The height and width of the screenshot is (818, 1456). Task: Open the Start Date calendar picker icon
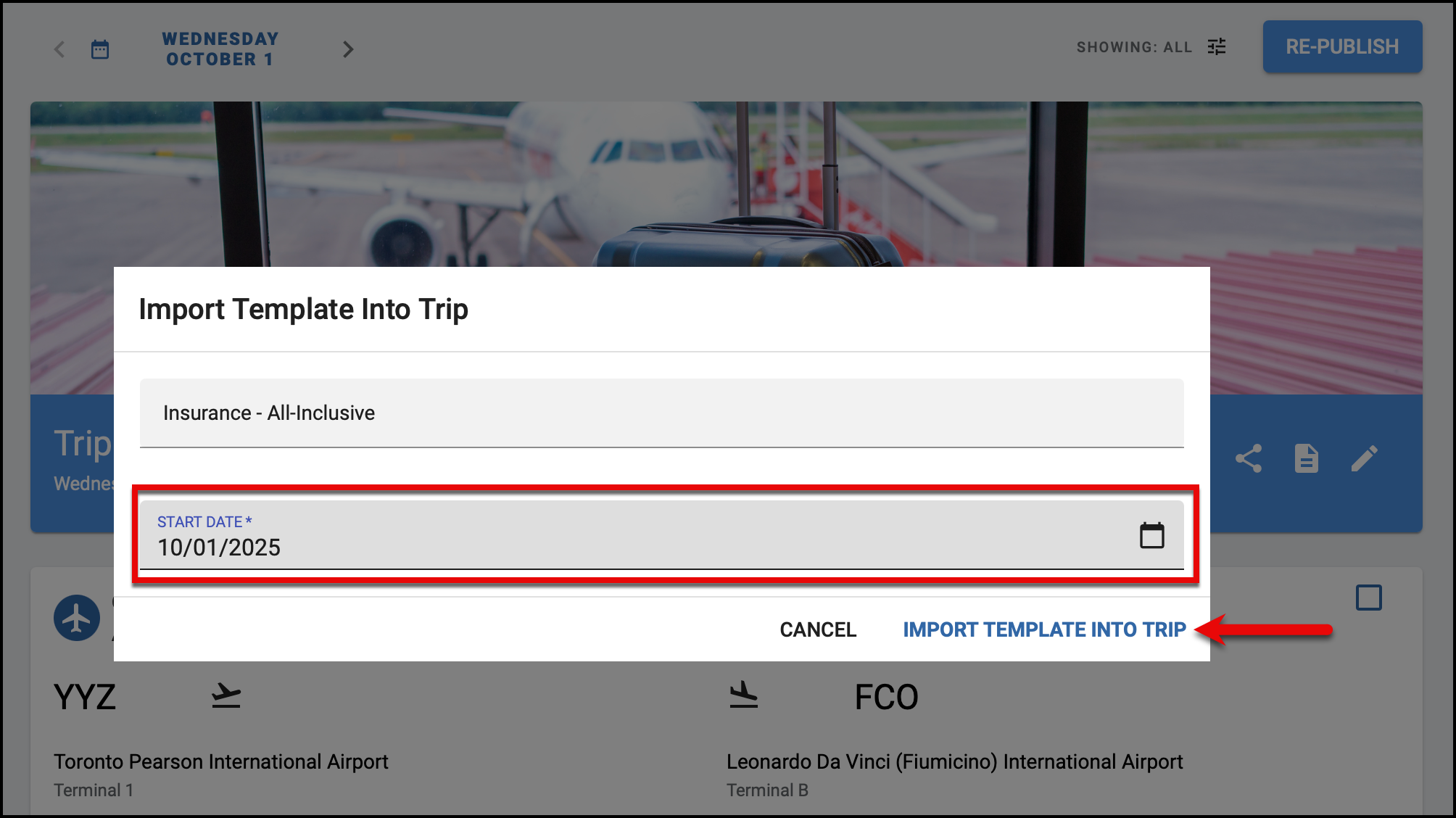[x=1151, y=535]
